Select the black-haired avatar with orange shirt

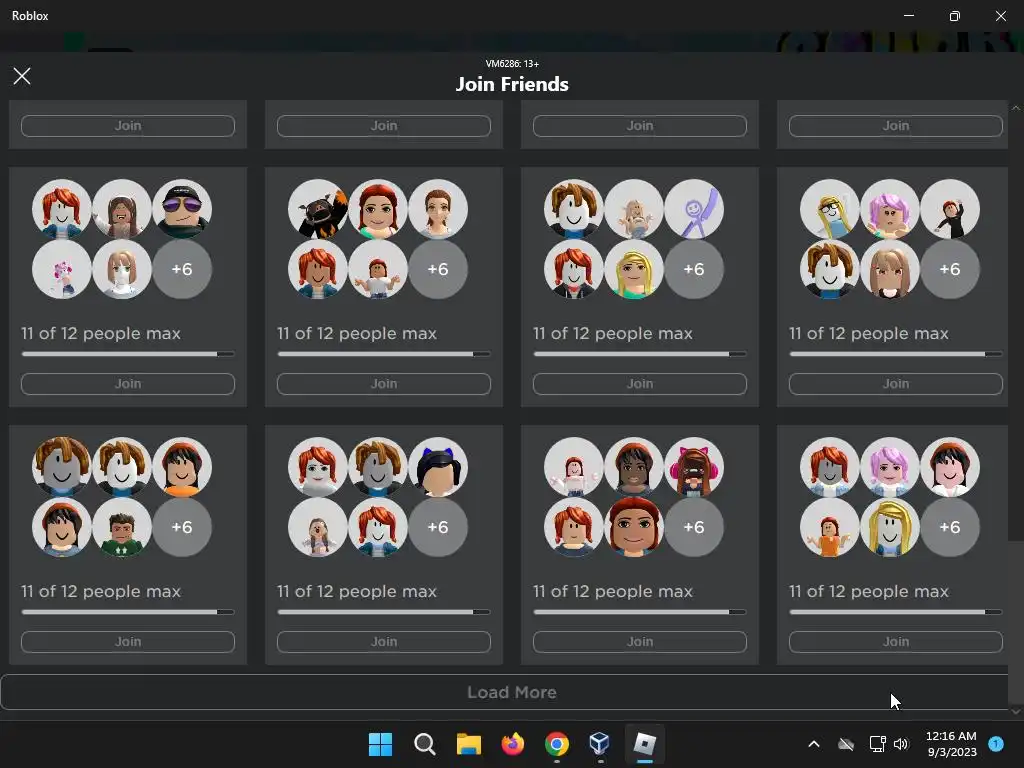182,467
